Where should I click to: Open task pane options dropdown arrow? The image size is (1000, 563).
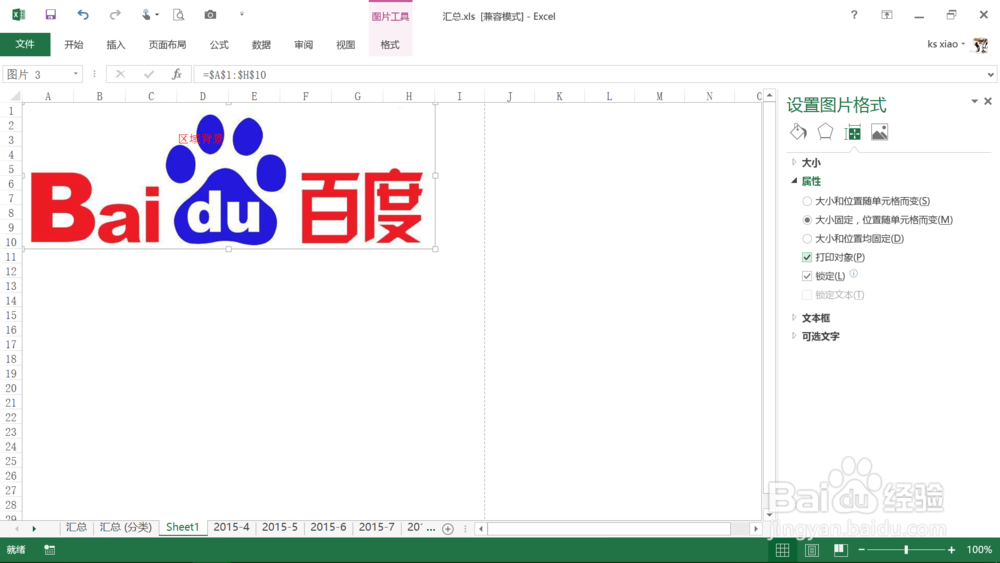[x=974, y=101]
